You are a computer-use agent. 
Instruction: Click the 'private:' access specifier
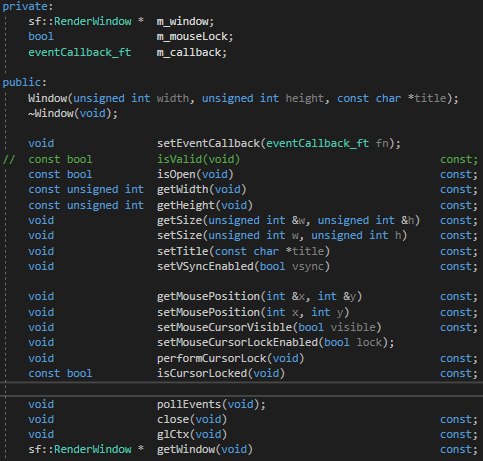click(27, 6)
